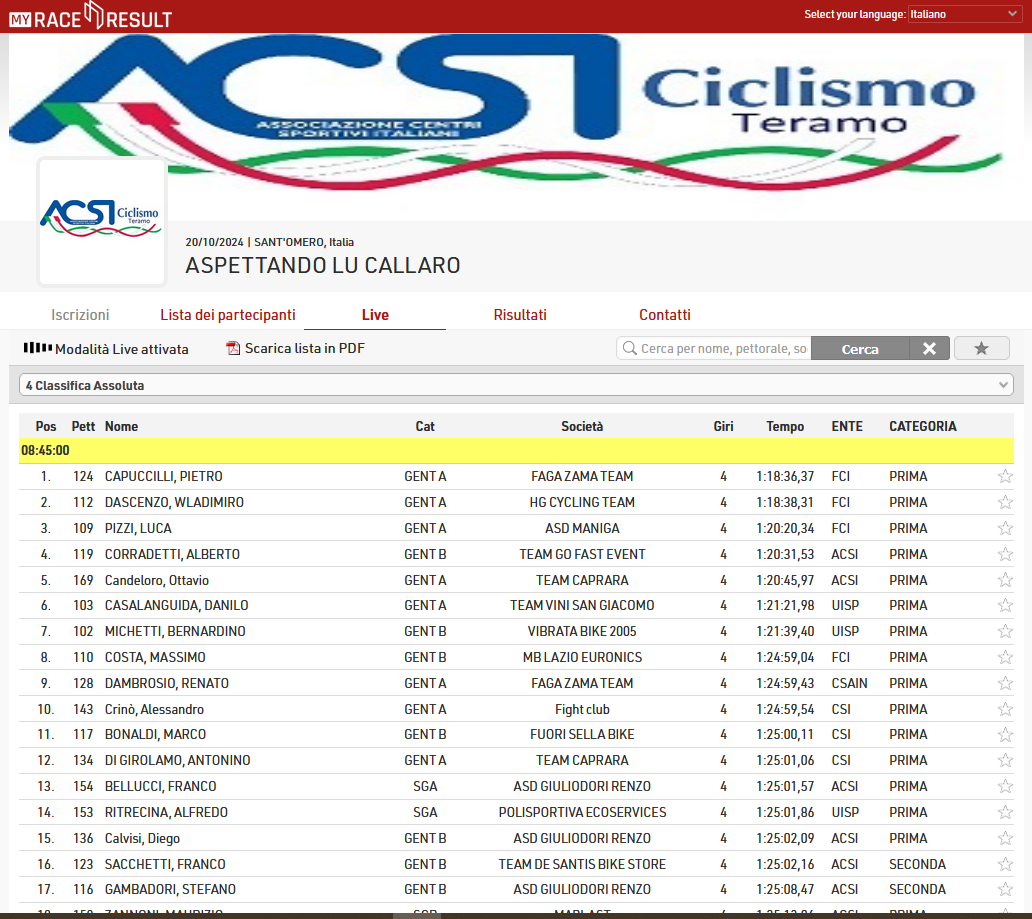Favorite GAMBADORI, STEFANO with star

point(1005,889)
